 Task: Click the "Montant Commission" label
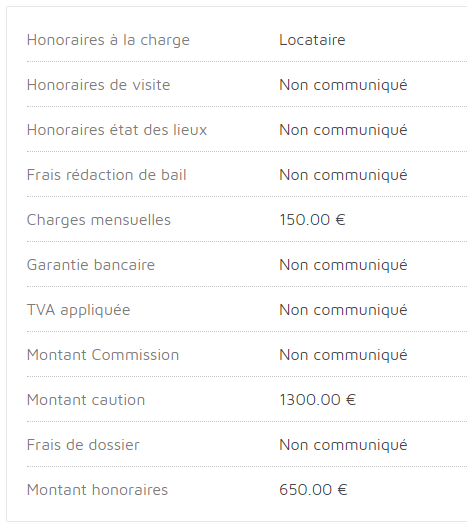pos(103,355)
